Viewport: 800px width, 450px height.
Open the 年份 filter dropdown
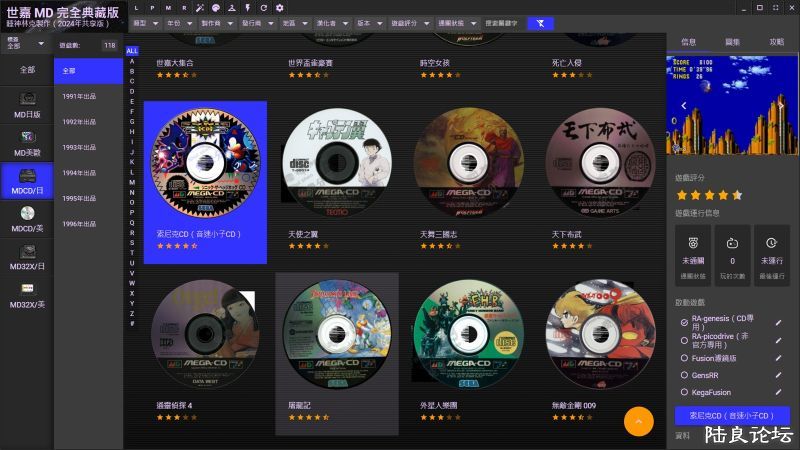coord(180,23)
